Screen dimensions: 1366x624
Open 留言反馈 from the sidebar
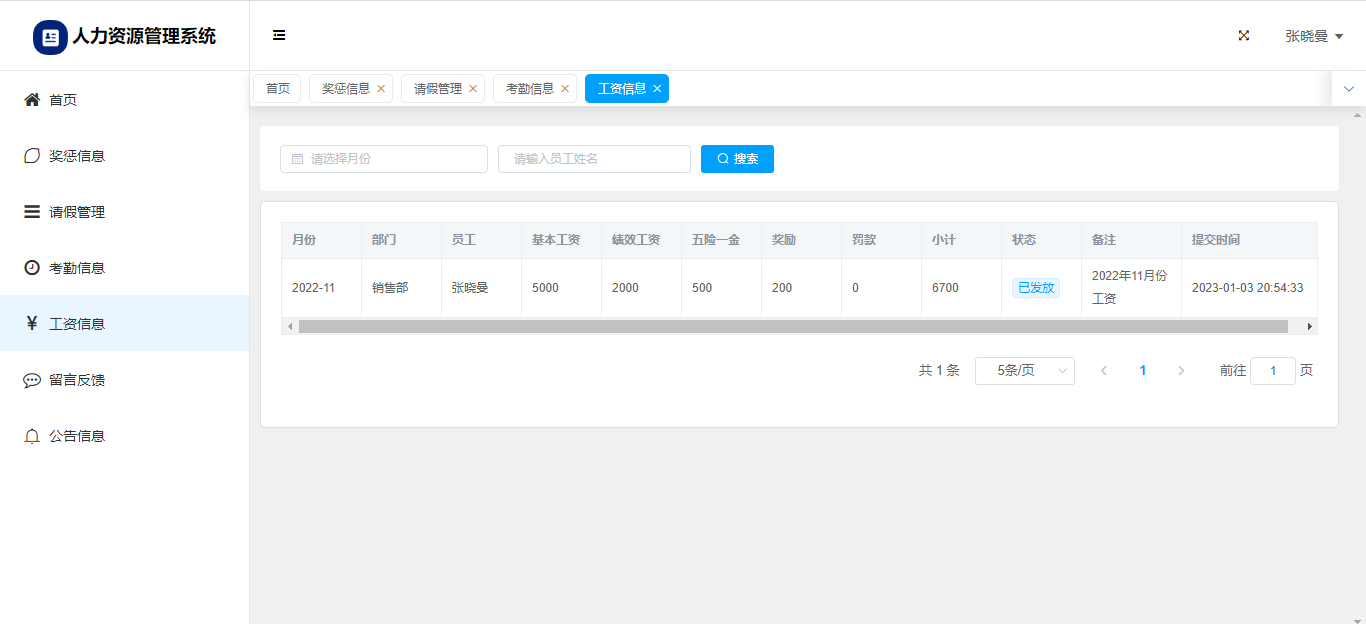click(x=77, y=380)
